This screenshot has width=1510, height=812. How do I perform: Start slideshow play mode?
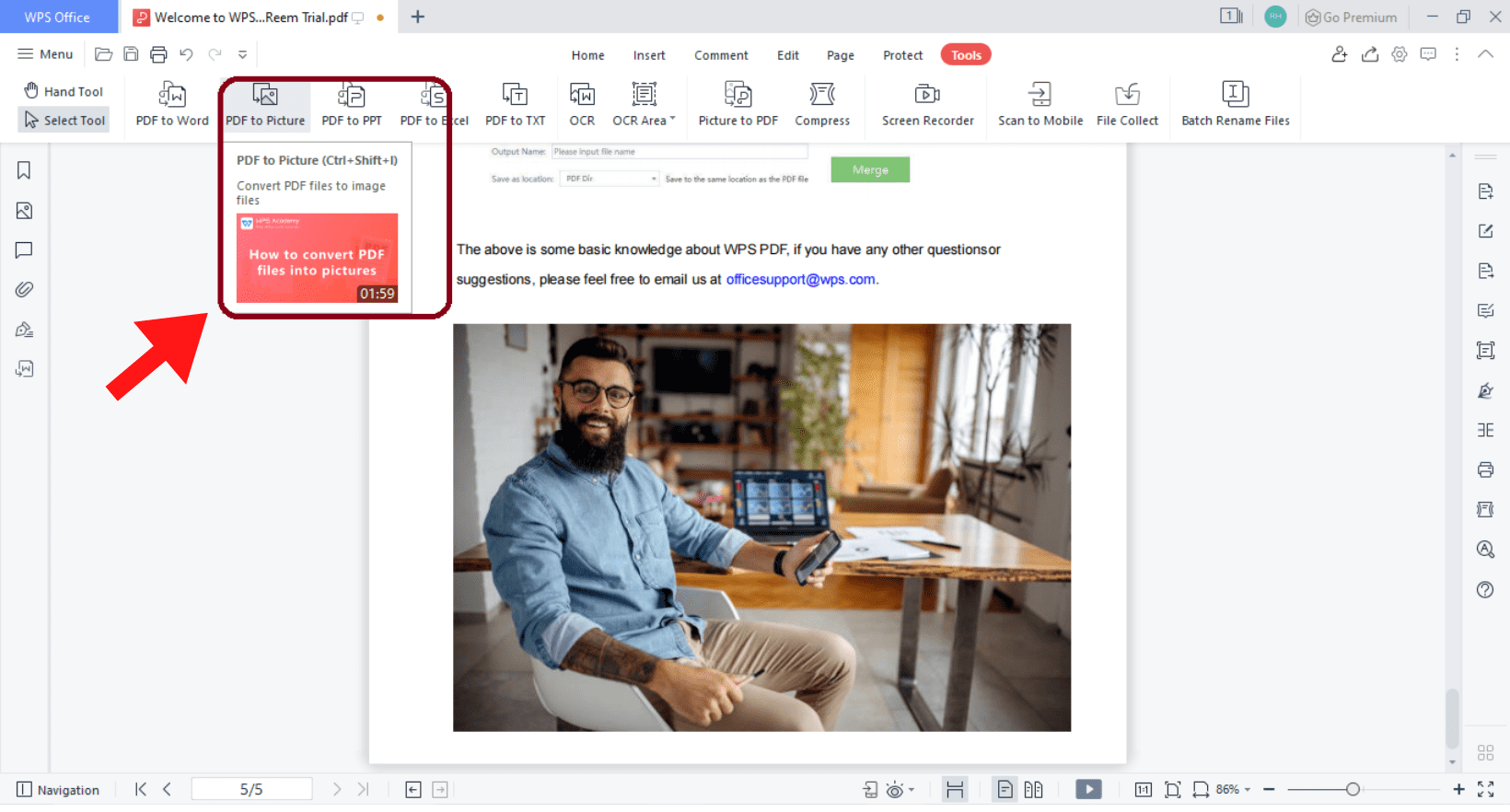tap(1088, 789)
